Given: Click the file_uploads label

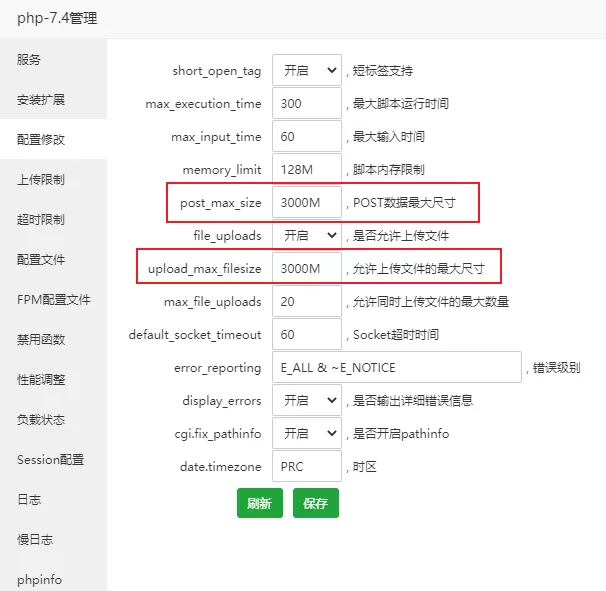Looking at the screenshot, I should tap(228, 236).
